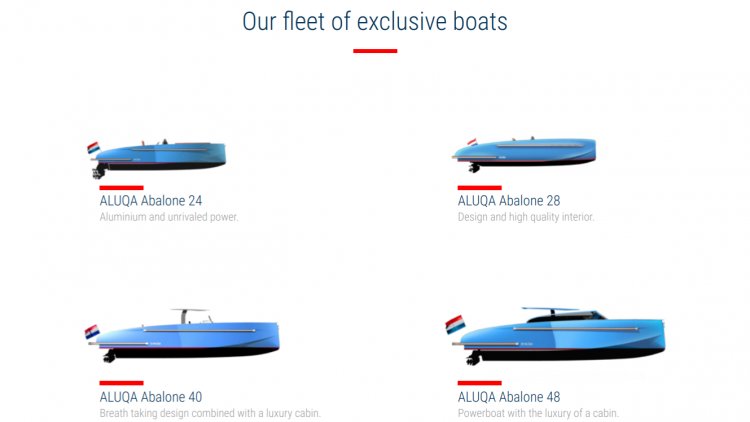Viewport: 750px width, 422px height.
Task: Click the cabin roof of the Abalone 48
Action: [x=563, y=314]
